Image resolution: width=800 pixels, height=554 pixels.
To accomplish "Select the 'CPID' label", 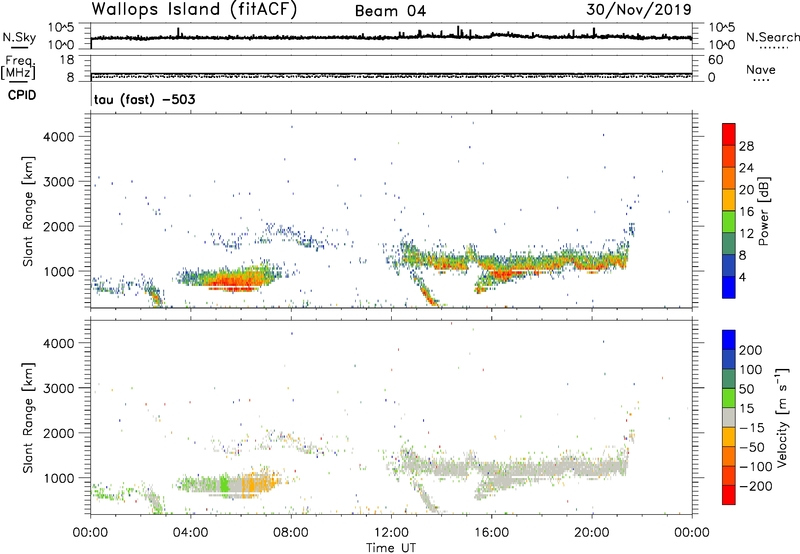I will click(x=22, y=95).
